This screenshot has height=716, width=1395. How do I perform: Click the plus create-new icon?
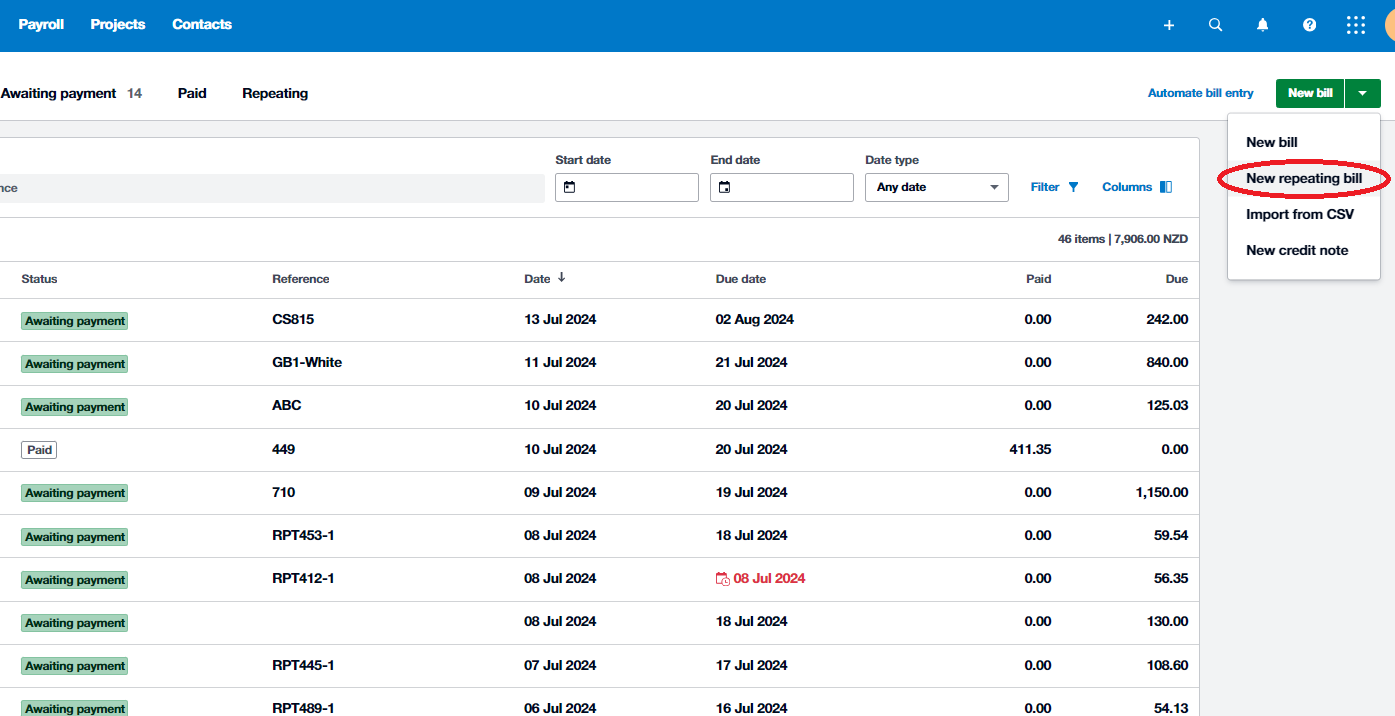click(x=1169, y=25)
